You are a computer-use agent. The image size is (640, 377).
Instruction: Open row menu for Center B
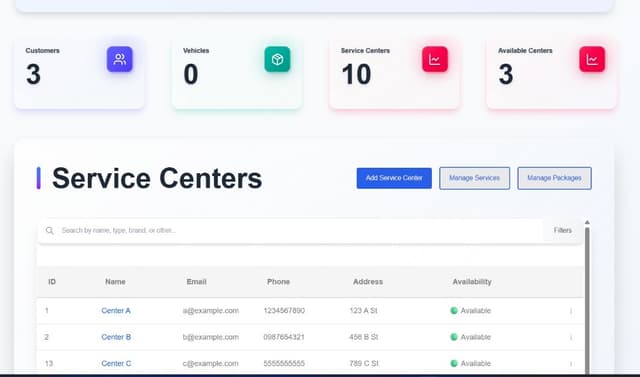(571, 337)
